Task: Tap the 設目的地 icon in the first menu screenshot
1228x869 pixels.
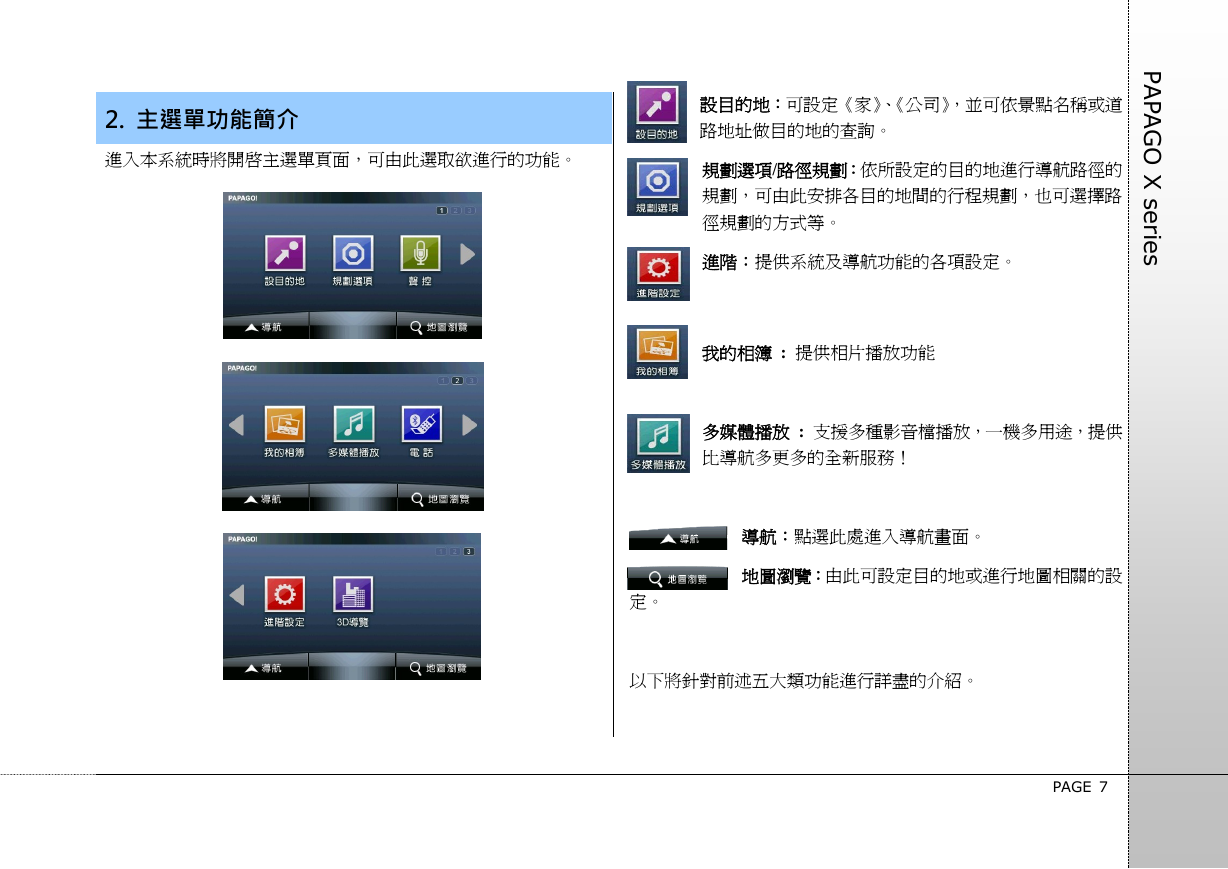Action: click(x=285, y=253)
